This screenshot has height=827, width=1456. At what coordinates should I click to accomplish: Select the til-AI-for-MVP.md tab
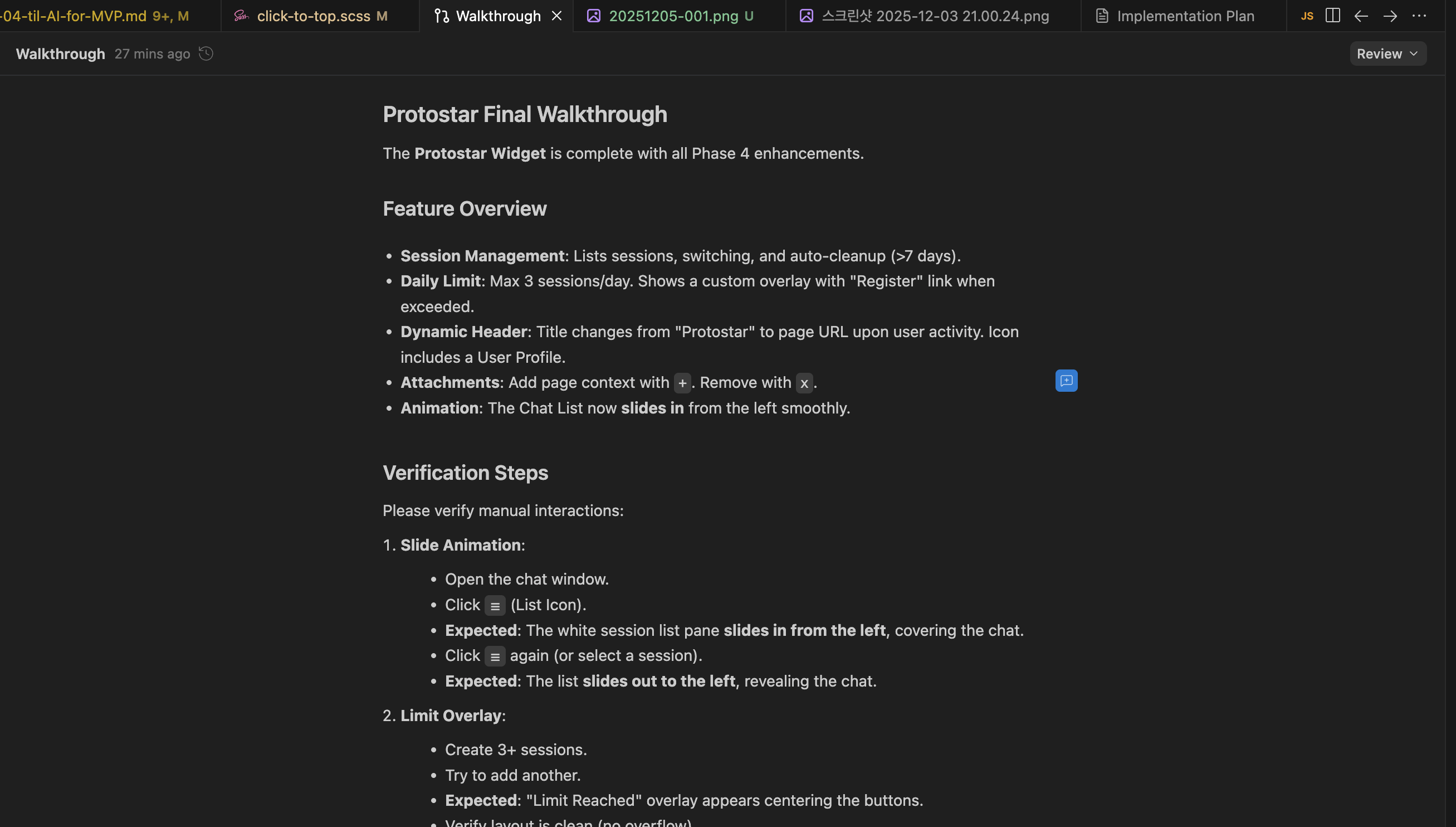(x=74, y=16)
